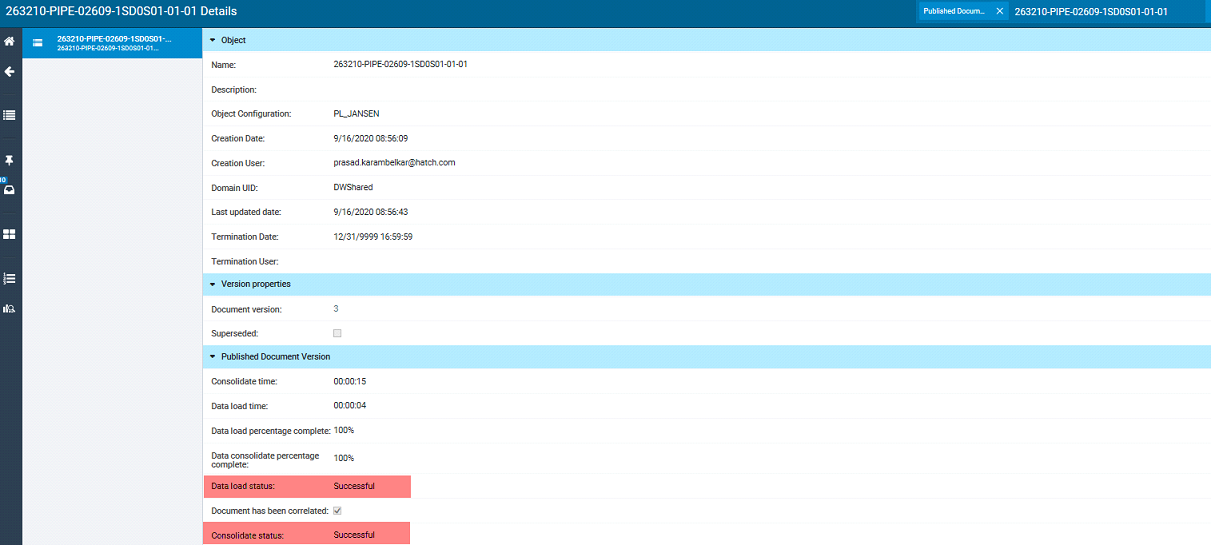Click the numbered list sidebar icon
The height and width of the screenshot is (546, 1212).
pos(9,278)
